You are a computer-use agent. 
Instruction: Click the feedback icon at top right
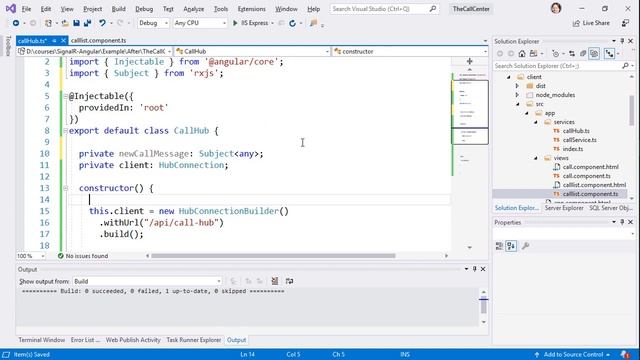(x=625, y=23)
